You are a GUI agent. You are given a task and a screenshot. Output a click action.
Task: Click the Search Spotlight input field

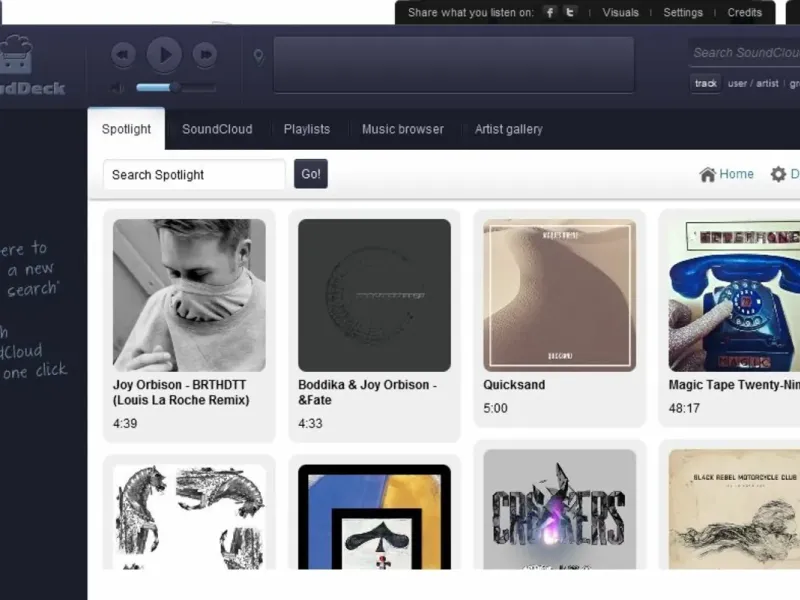click(x=194, y=174)
